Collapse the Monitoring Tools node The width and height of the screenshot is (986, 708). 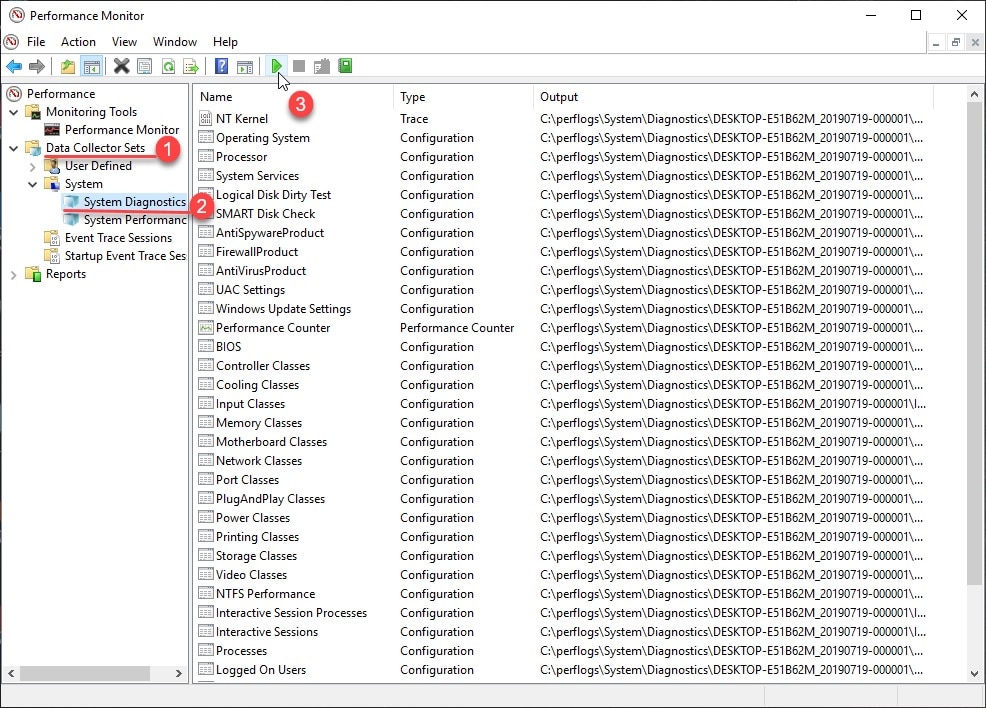click(13, 112)
